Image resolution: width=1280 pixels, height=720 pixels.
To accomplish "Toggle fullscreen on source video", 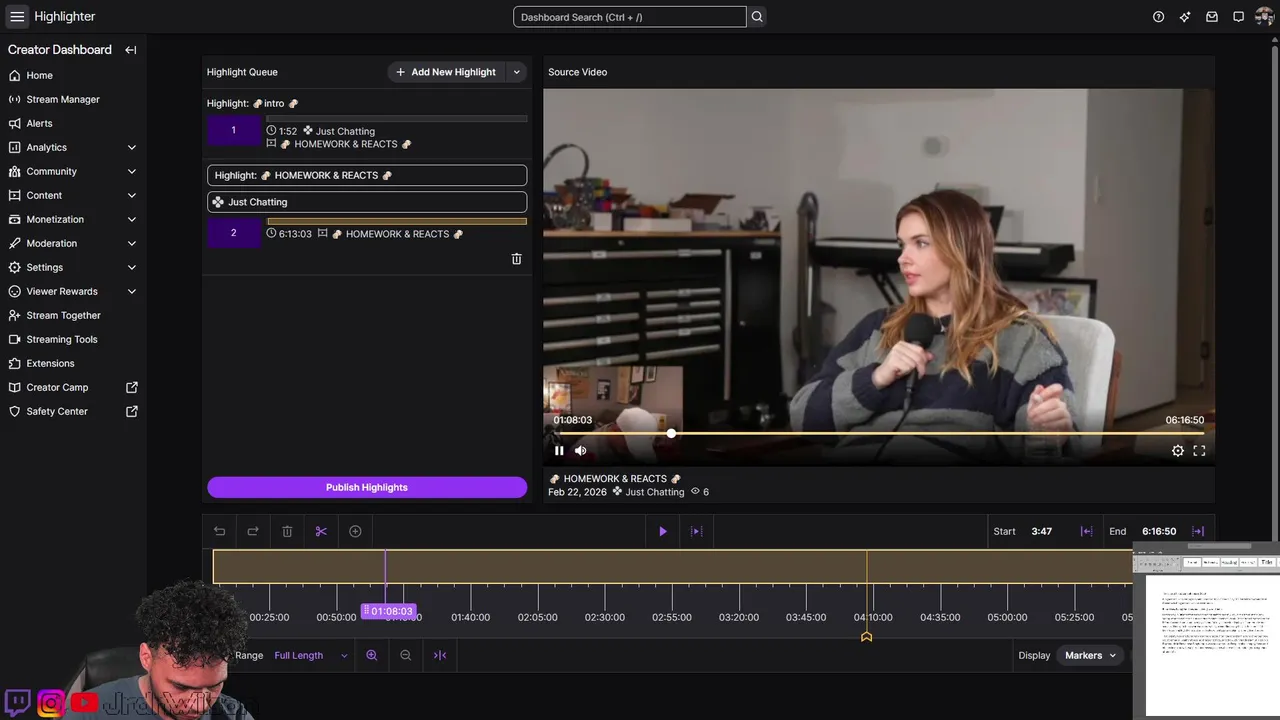I will coord(1199,451).
